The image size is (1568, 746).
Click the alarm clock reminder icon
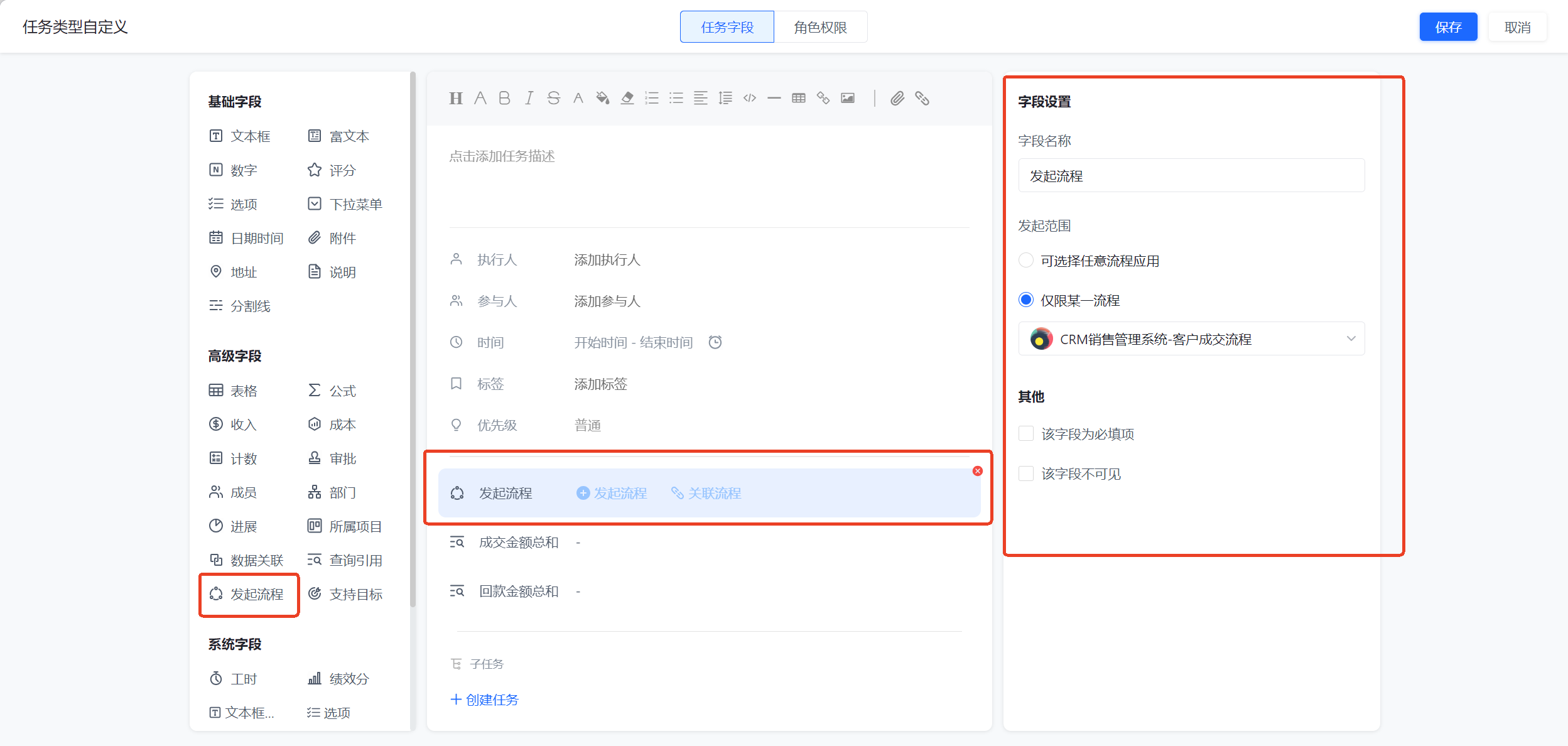(715, 342)
